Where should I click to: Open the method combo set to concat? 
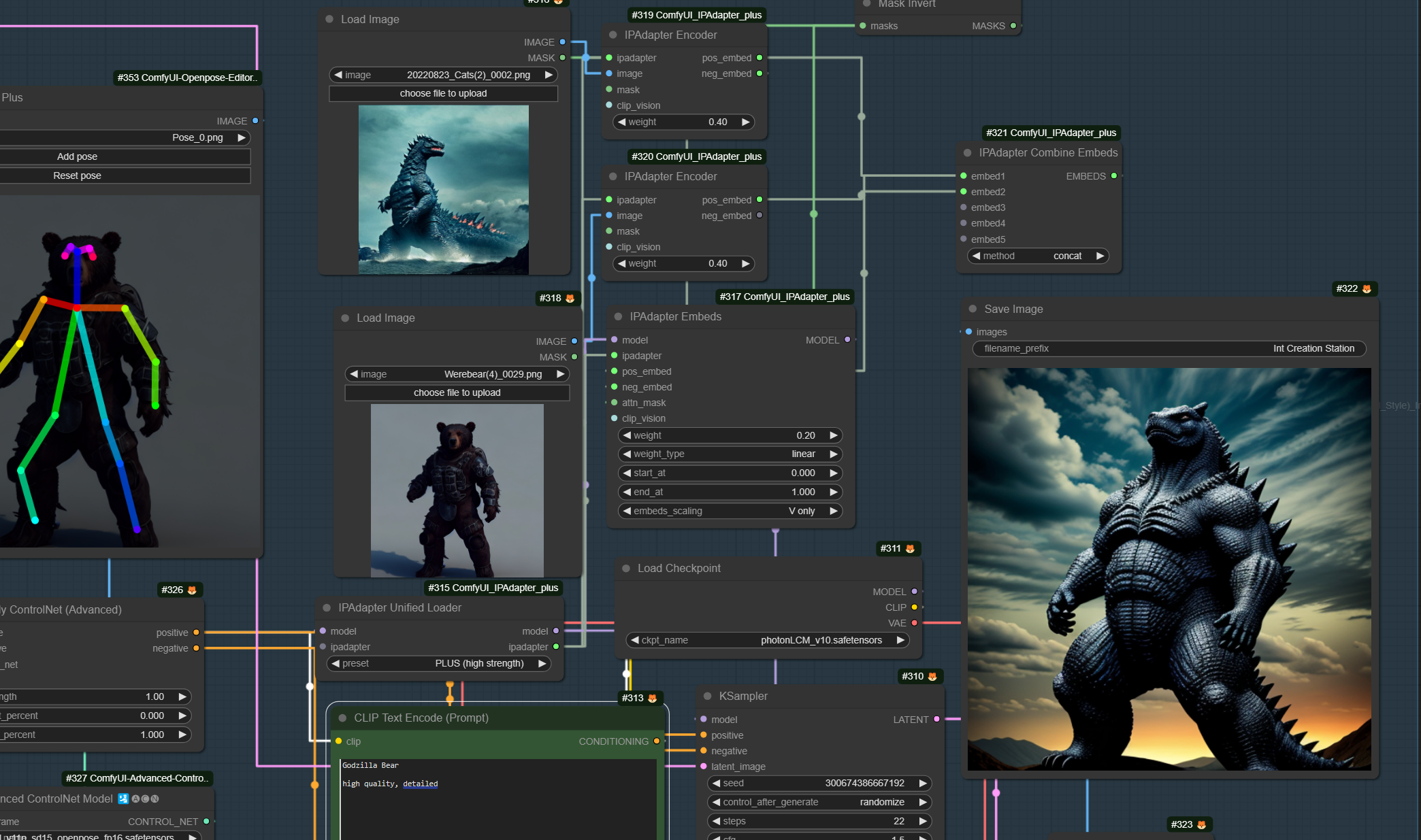coord(1038,256)
